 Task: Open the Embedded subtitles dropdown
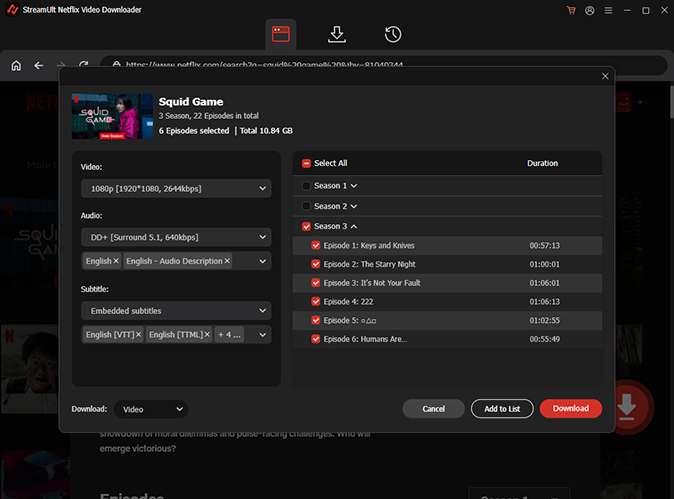coord(176,310)
